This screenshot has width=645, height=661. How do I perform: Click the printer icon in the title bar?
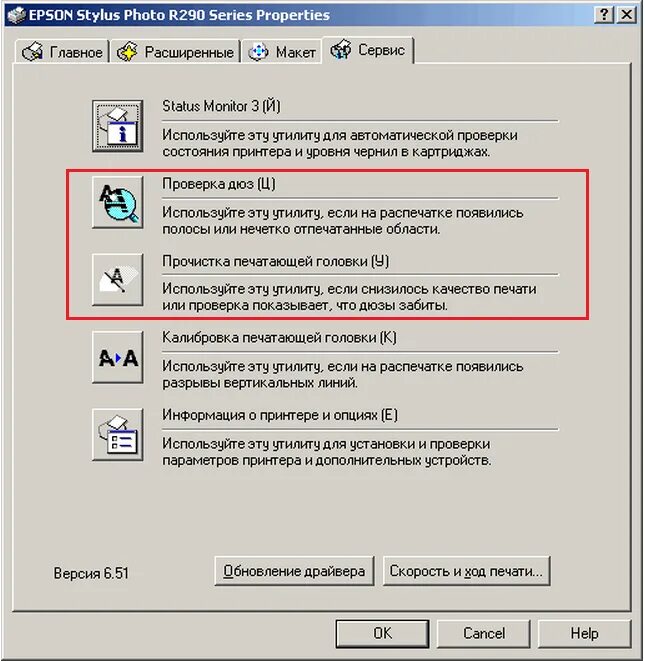[17, 15]
